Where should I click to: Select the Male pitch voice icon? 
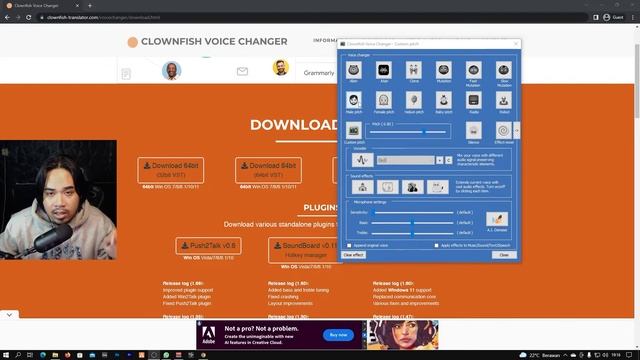click(x=353, y=100)
